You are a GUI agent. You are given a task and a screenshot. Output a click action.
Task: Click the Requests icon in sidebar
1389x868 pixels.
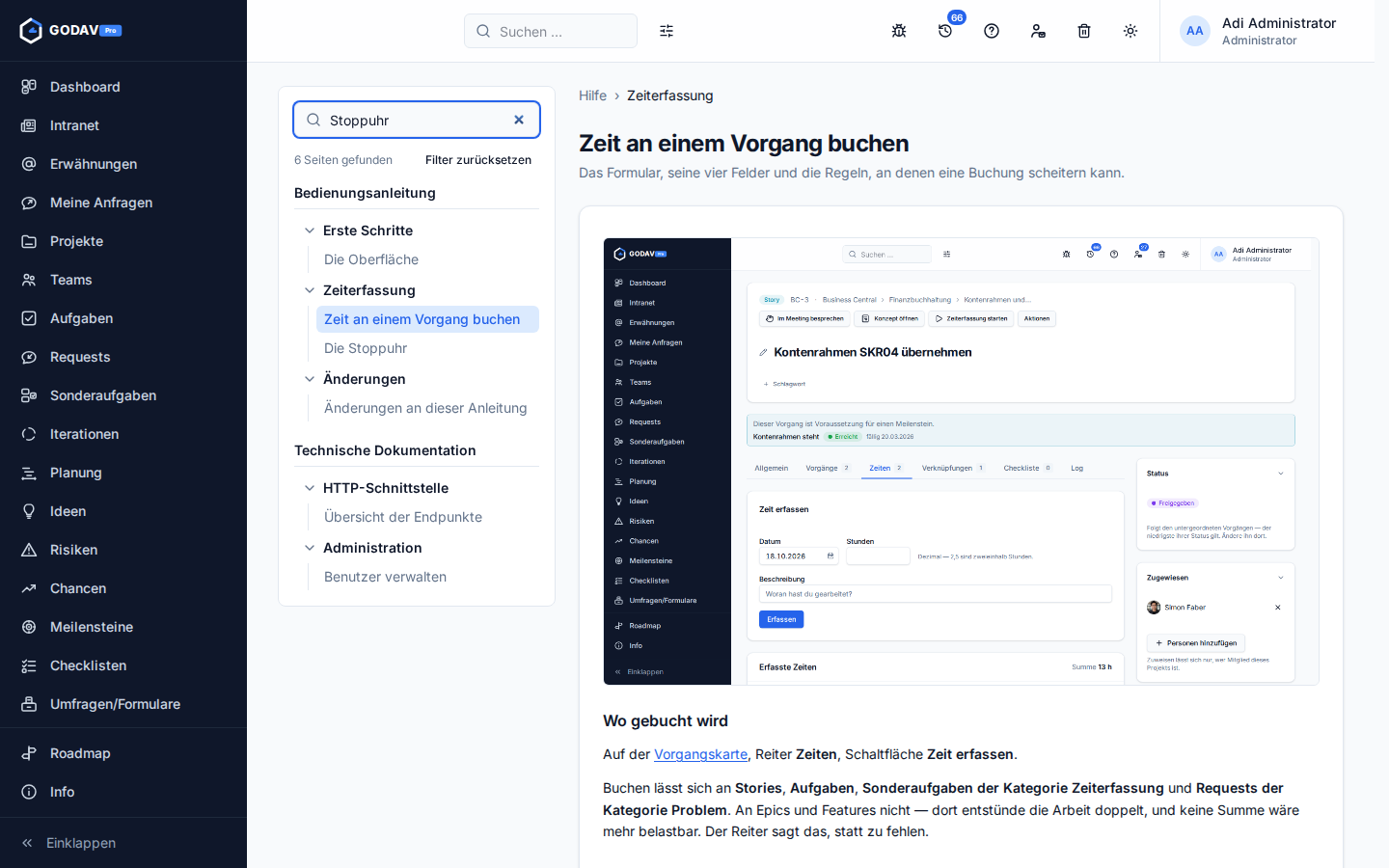pos(29,357)
